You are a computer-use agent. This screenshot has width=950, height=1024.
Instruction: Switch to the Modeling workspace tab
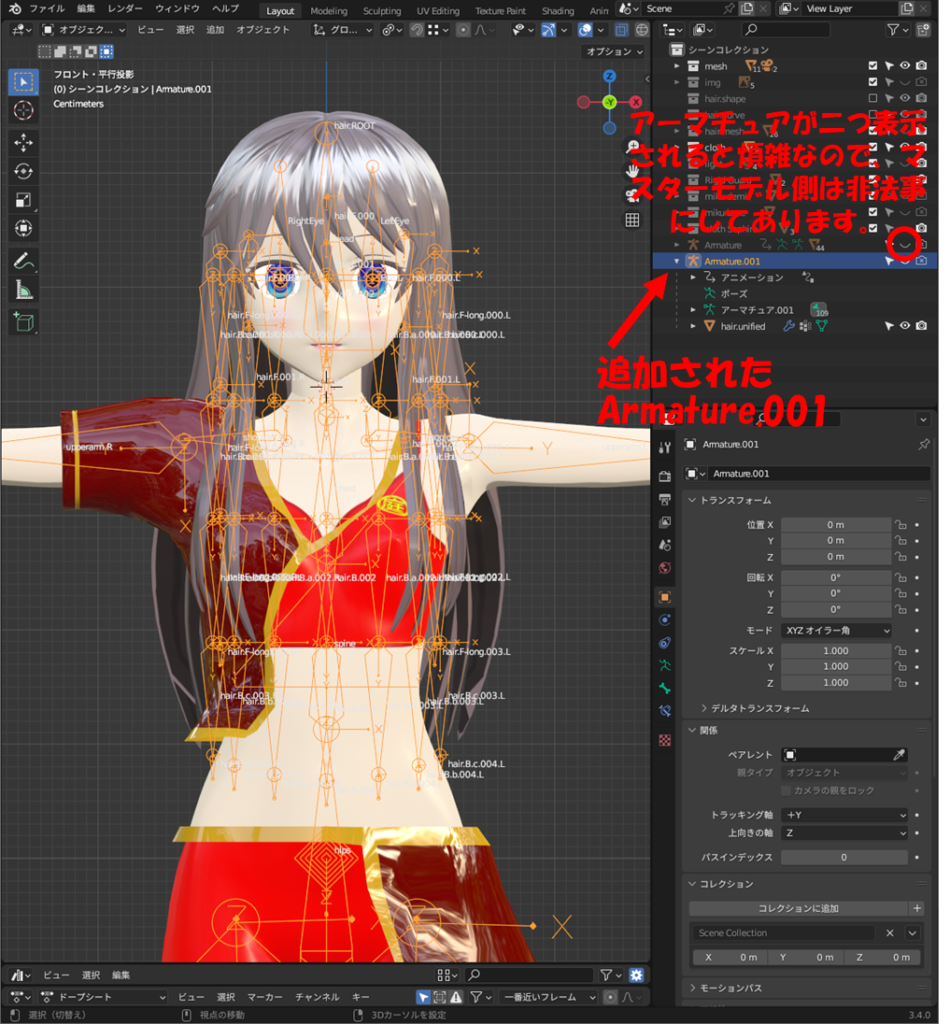pos(328,11)
